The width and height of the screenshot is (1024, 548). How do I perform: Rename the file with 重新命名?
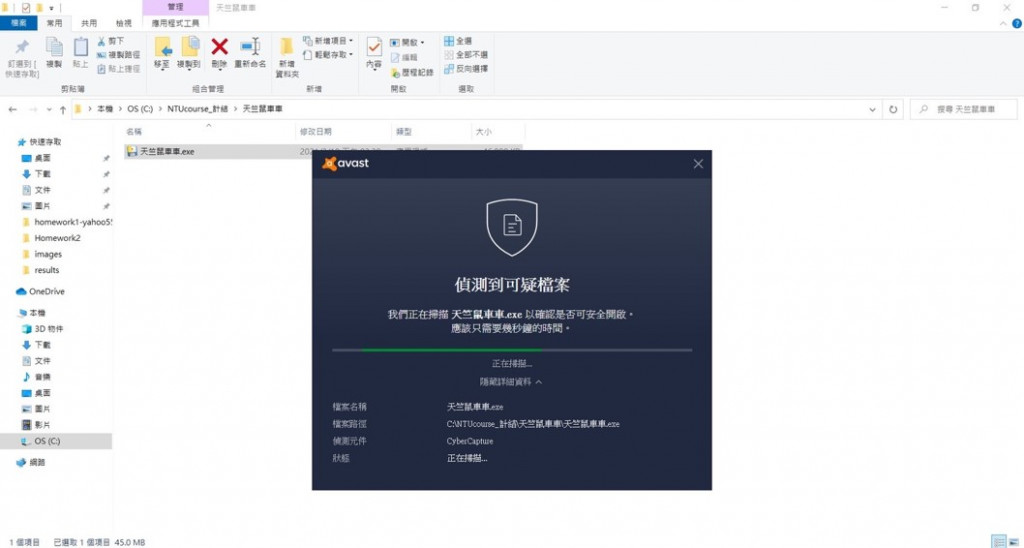pyautogui.click(x=250, y=53)
